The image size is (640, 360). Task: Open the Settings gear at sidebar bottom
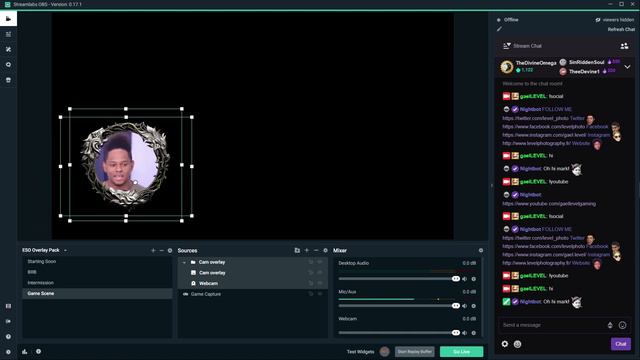pyautogui.click(x=8, y=352)
